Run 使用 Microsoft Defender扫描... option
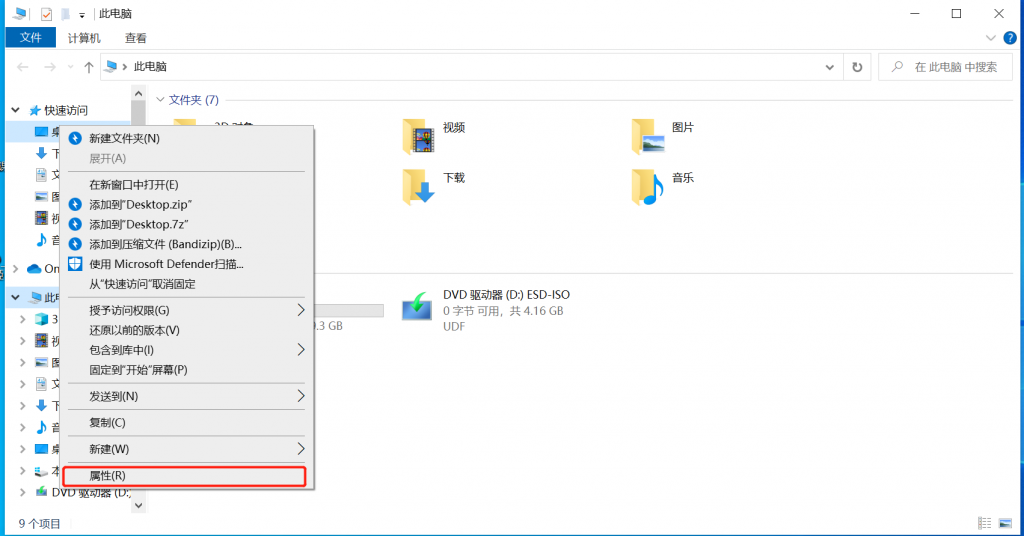 point(185,264)
